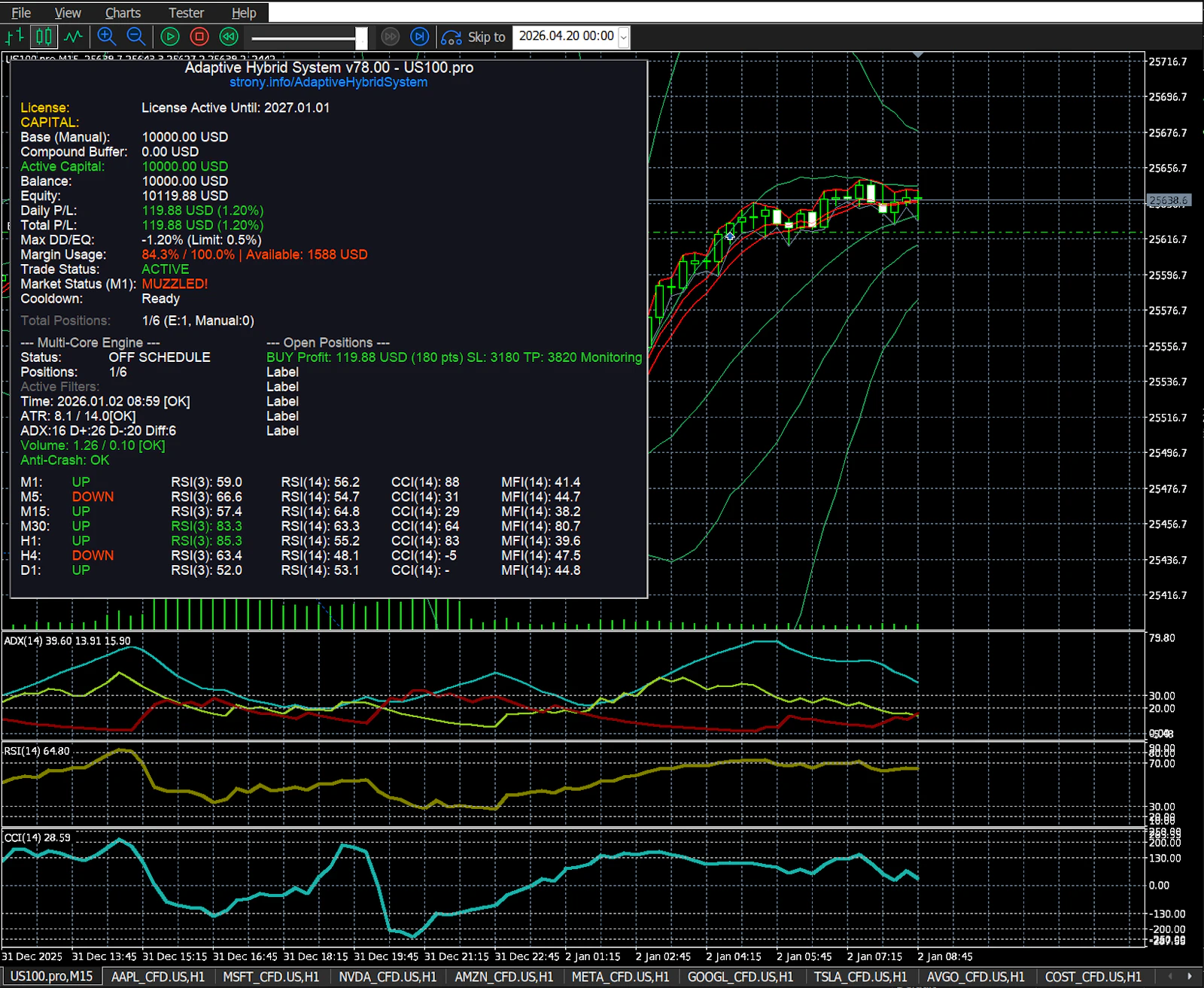Click the current price label on the price axis
Image resolution: width=1204 pixels, height=988 pixels.
(1169, 200)
